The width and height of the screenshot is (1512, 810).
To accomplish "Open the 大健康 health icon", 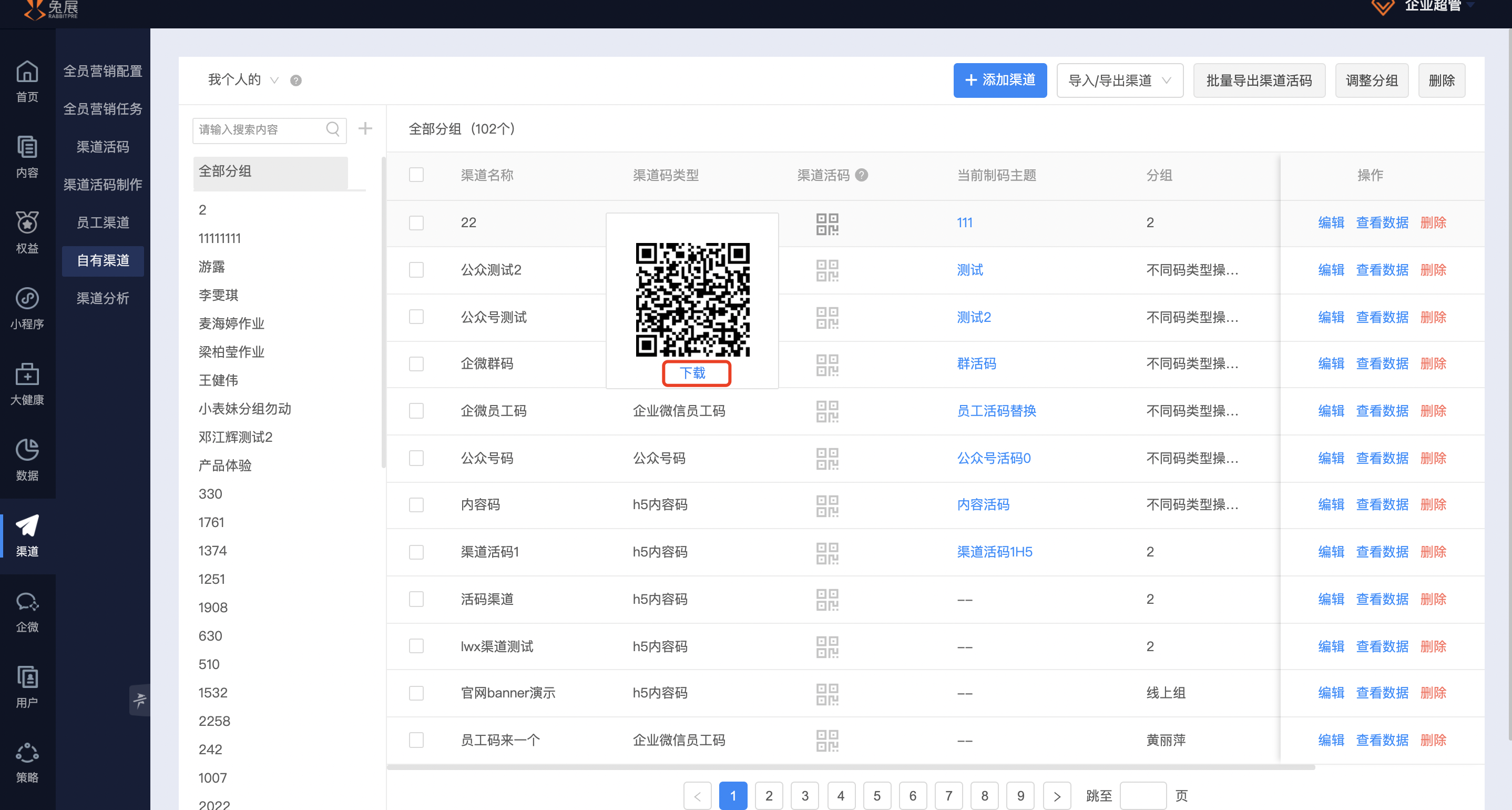I will pos(27,374).
